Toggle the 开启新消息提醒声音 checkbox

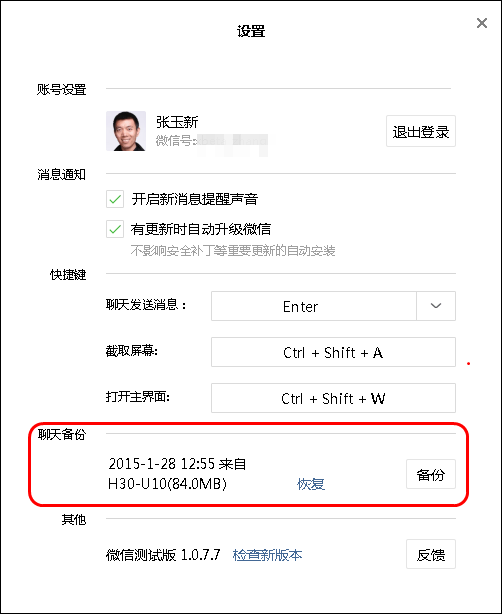(x=115, y=199)
